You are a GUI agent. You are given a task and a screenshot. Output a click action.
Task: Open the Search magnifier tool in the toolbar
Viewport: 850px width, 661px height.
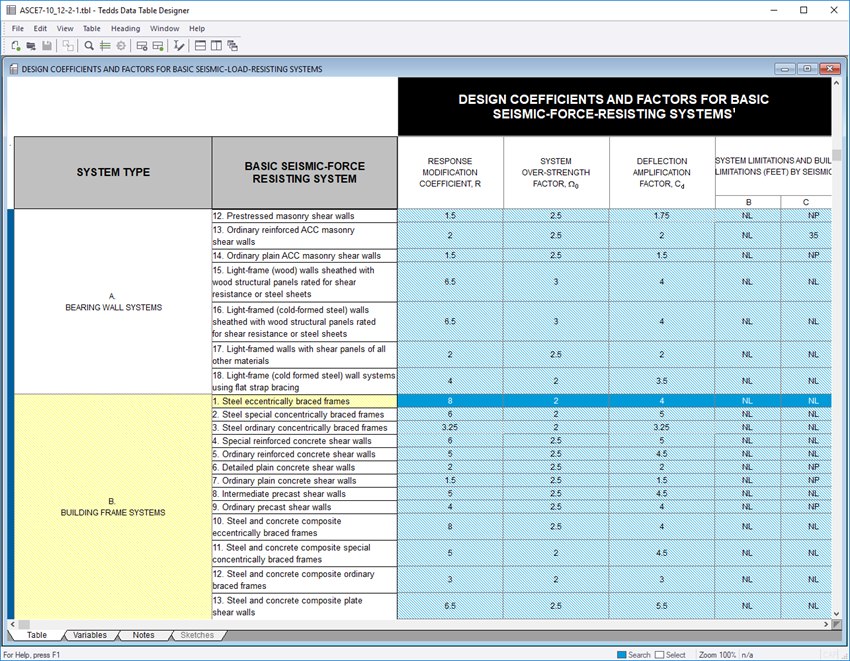coord(88,45)
